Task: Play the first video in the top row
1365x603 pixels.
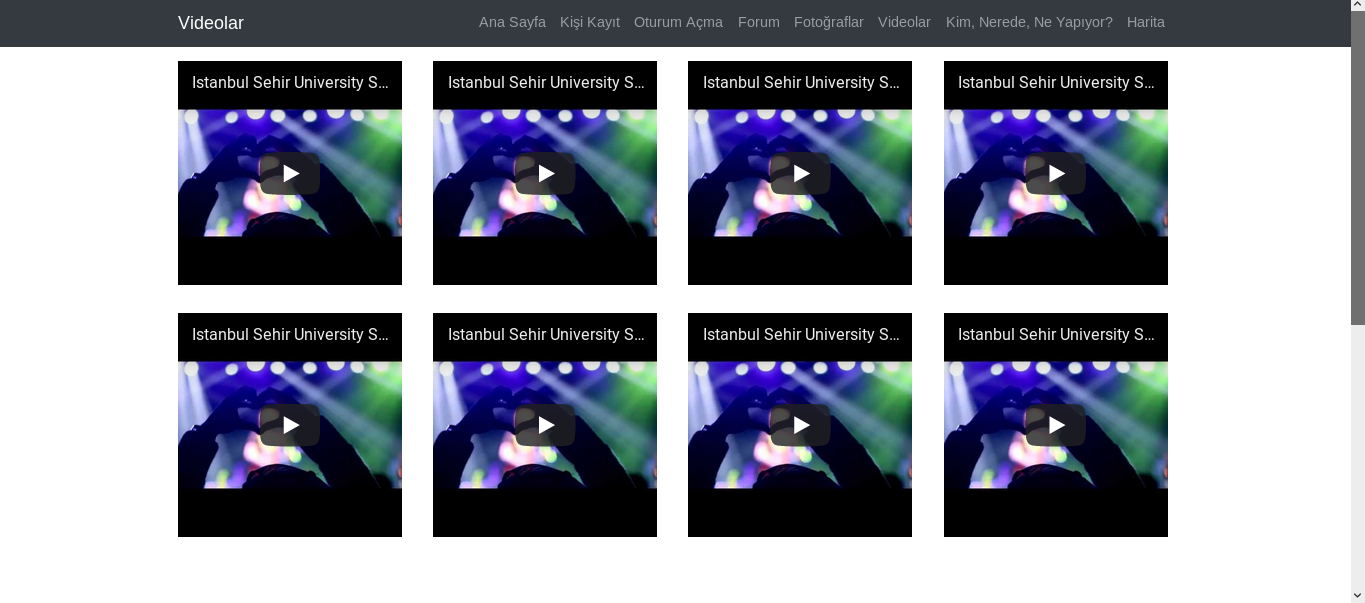Action: [x=290, y=173]
